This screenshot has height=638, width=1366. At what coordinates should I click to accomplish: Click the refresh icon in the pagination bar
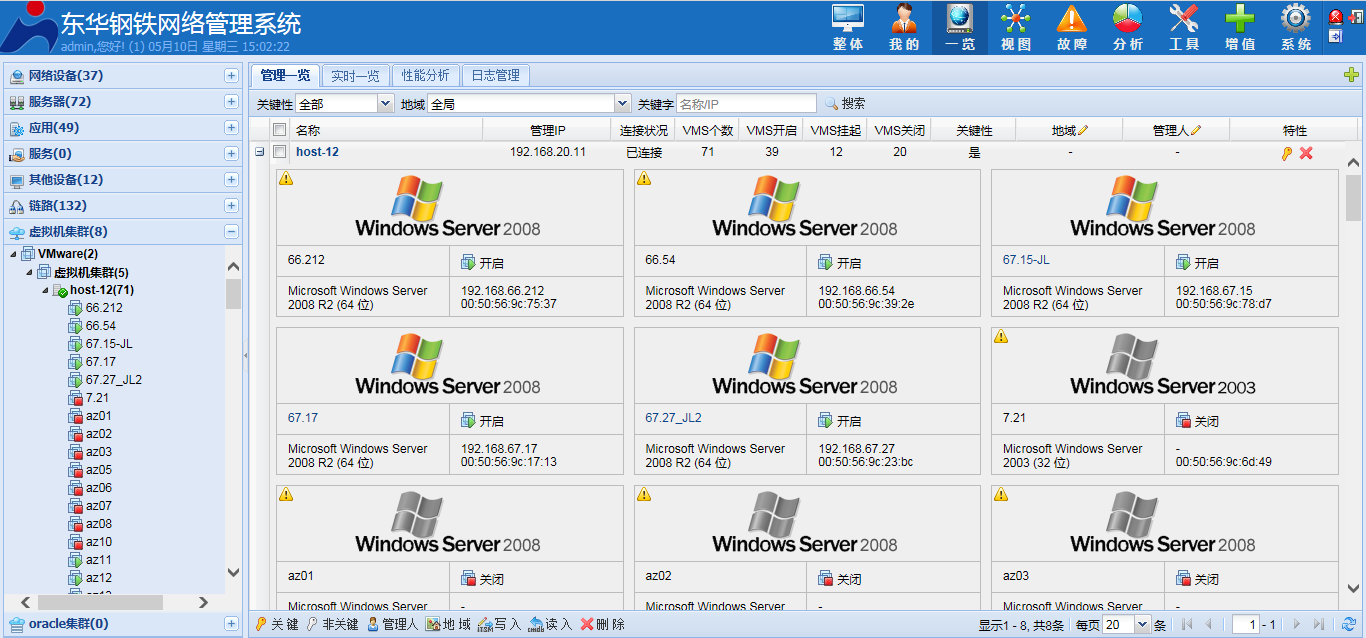(1349, 624)
